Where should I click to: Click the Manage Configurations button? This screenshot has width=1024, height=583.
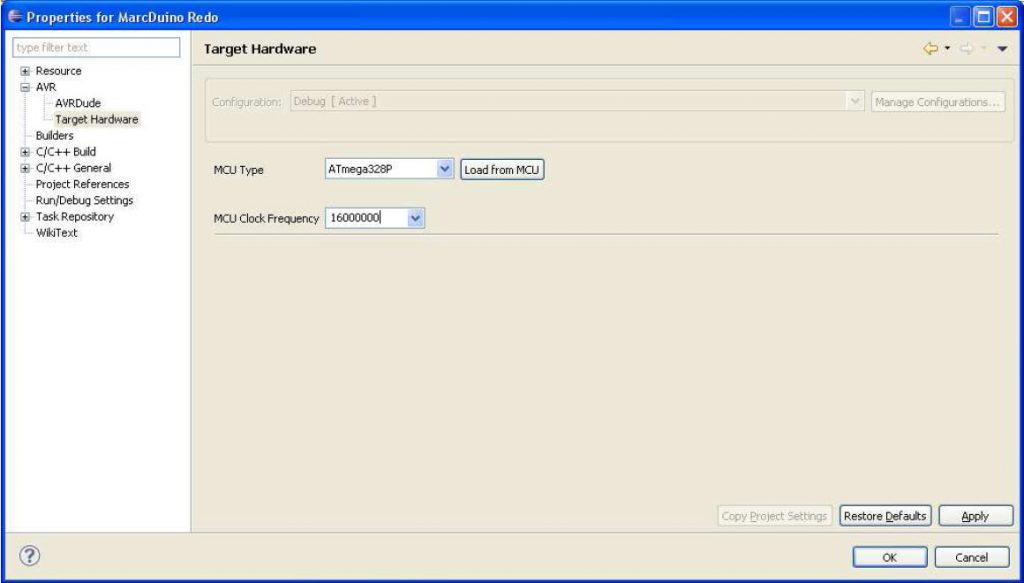(937, 102)
